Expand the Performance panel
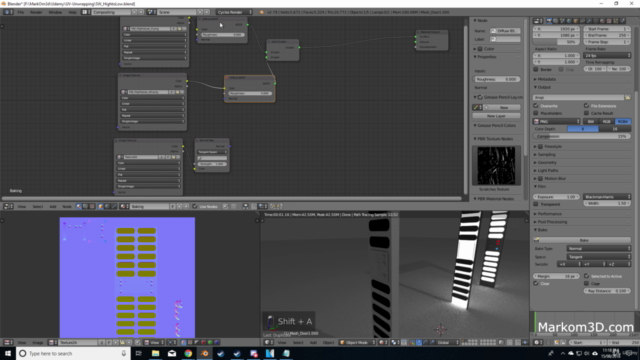Image resolution: width=640 pixels, height=360 pixels. [x=549, y=214]
